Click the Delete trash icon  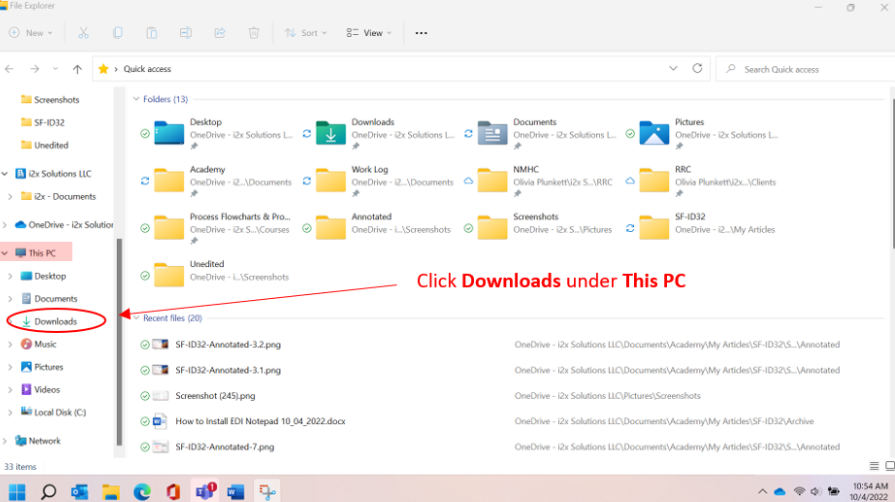[254, 33]
